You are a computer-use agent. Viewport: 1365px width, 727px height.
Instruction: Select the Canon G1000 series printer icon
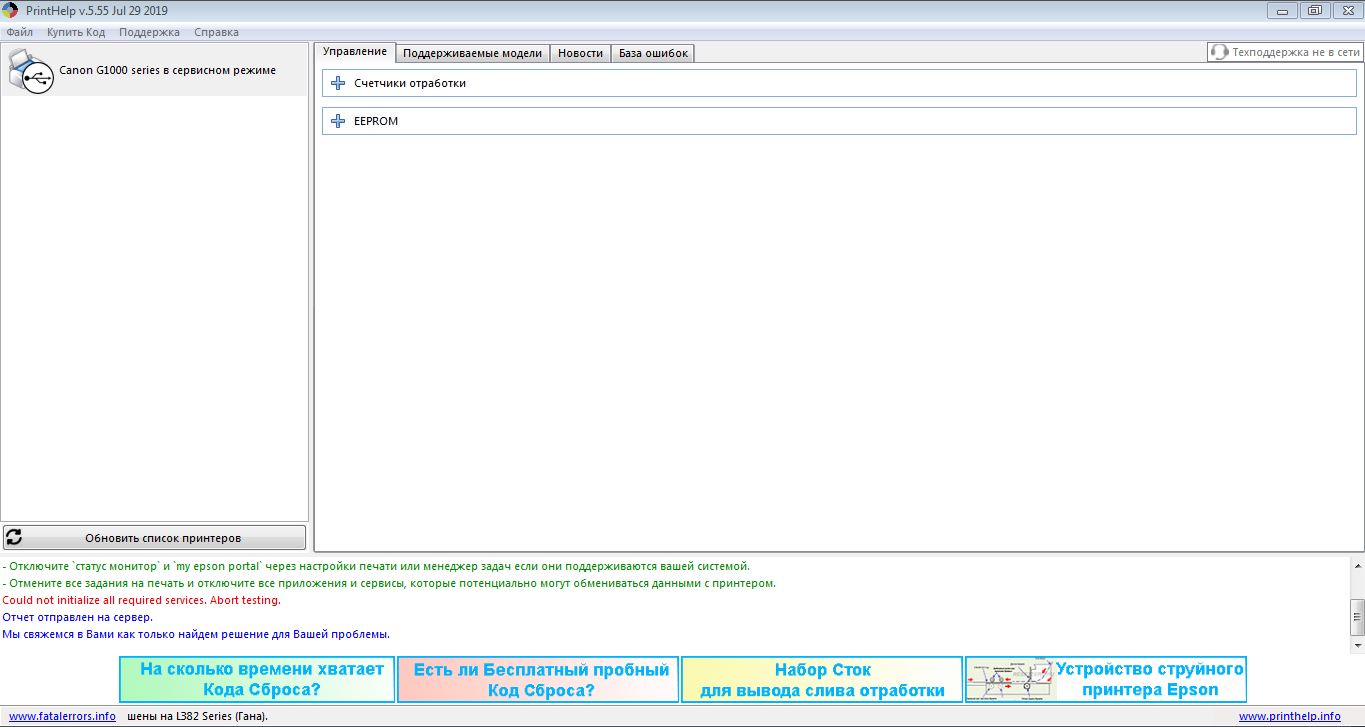pos(30,71)
